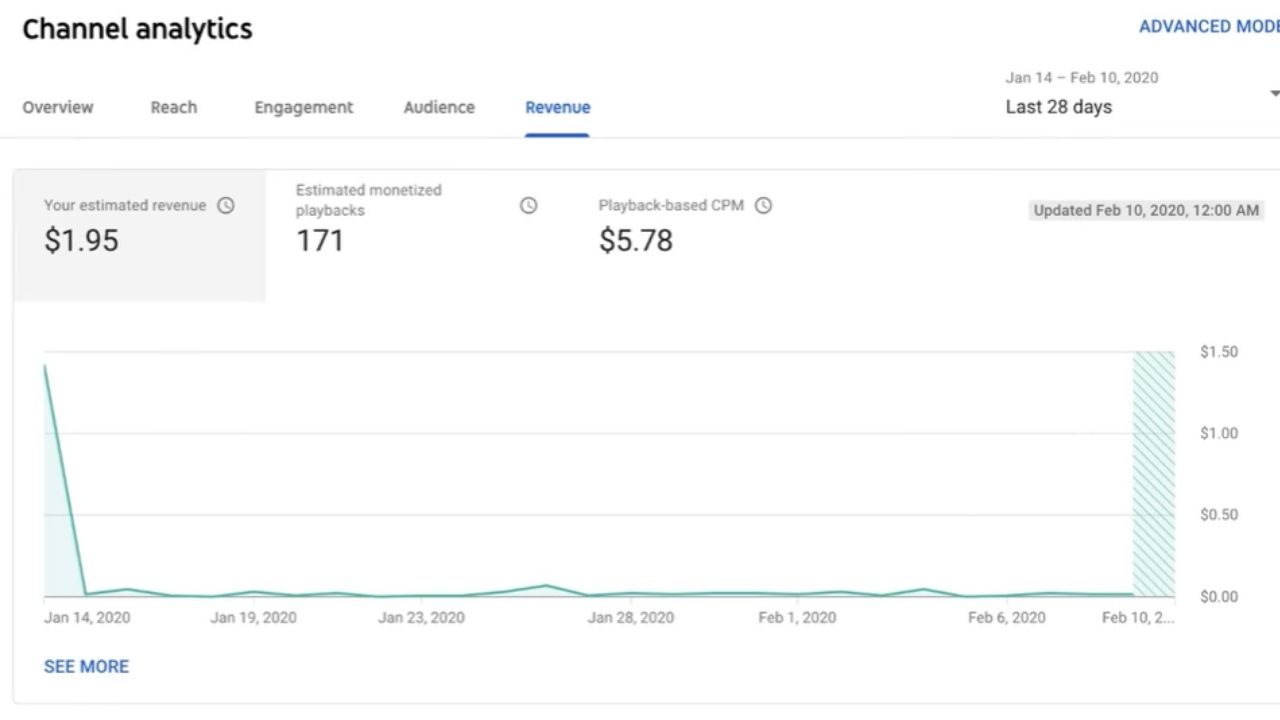Click the clock icon next to monetized playbacks
Viewport: 1280px width, 720px height.
pyautogui.click(x=528, y=205)
